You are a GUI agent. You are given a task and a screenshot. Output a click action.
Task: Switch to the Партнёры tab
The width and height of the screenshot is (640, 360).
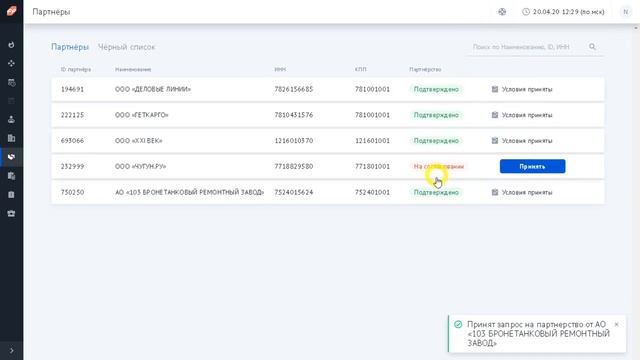(x=70, y=47)
